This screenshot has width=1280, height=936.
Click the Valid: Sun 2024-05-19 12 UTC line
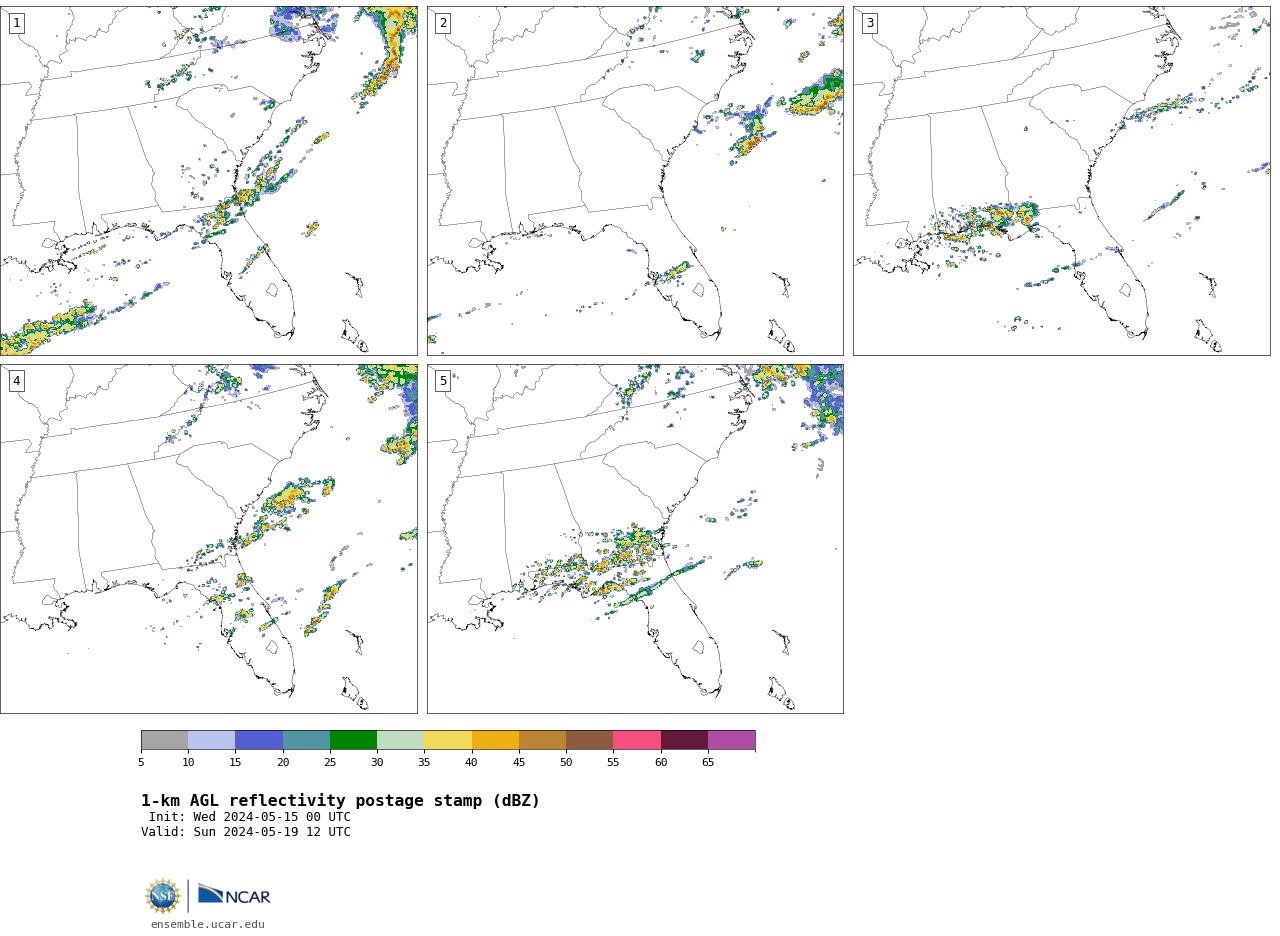click(x=246, y=832)
